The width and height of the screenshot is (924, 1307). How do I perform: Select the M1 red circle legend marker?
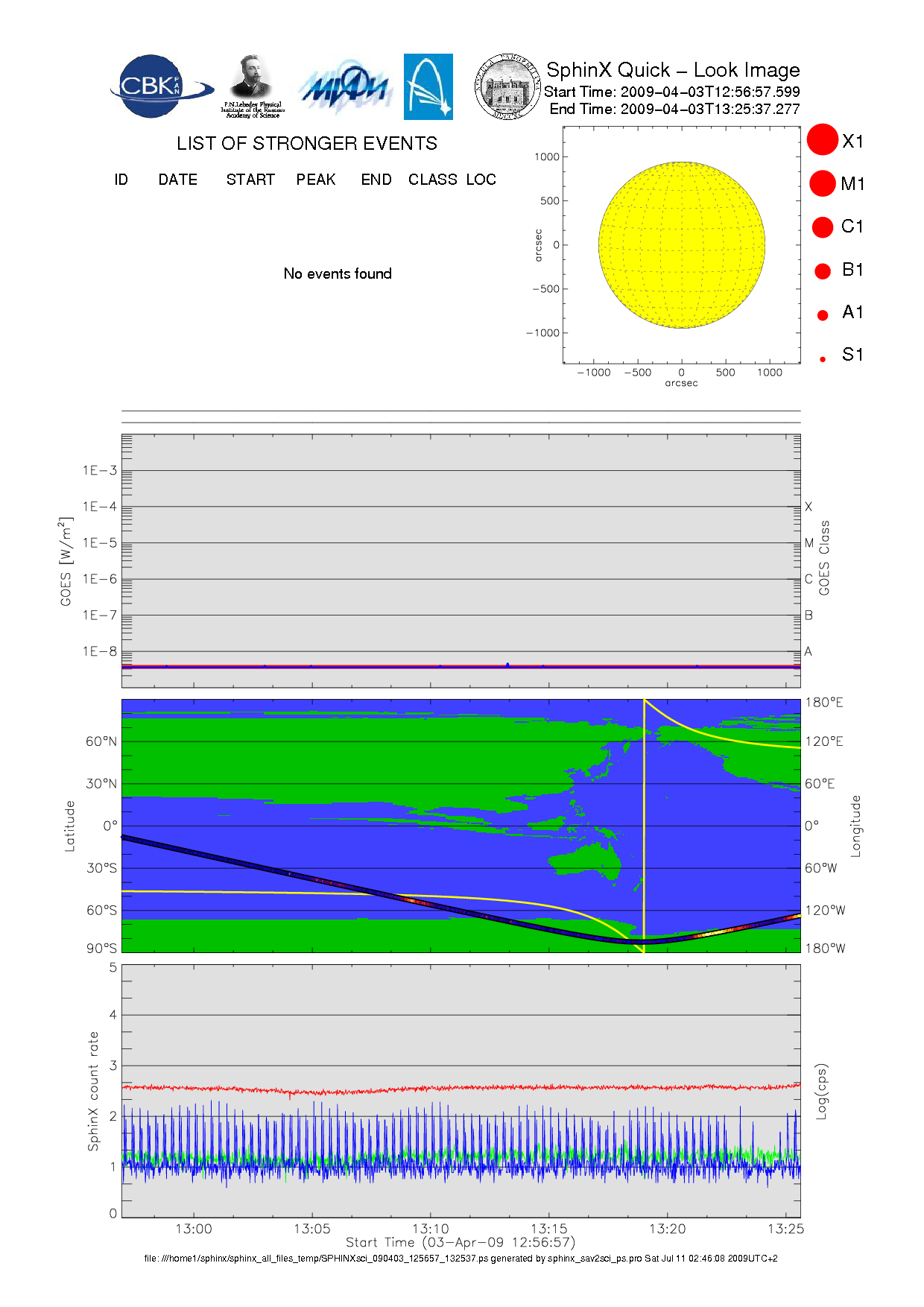click(x=823, y=183)
